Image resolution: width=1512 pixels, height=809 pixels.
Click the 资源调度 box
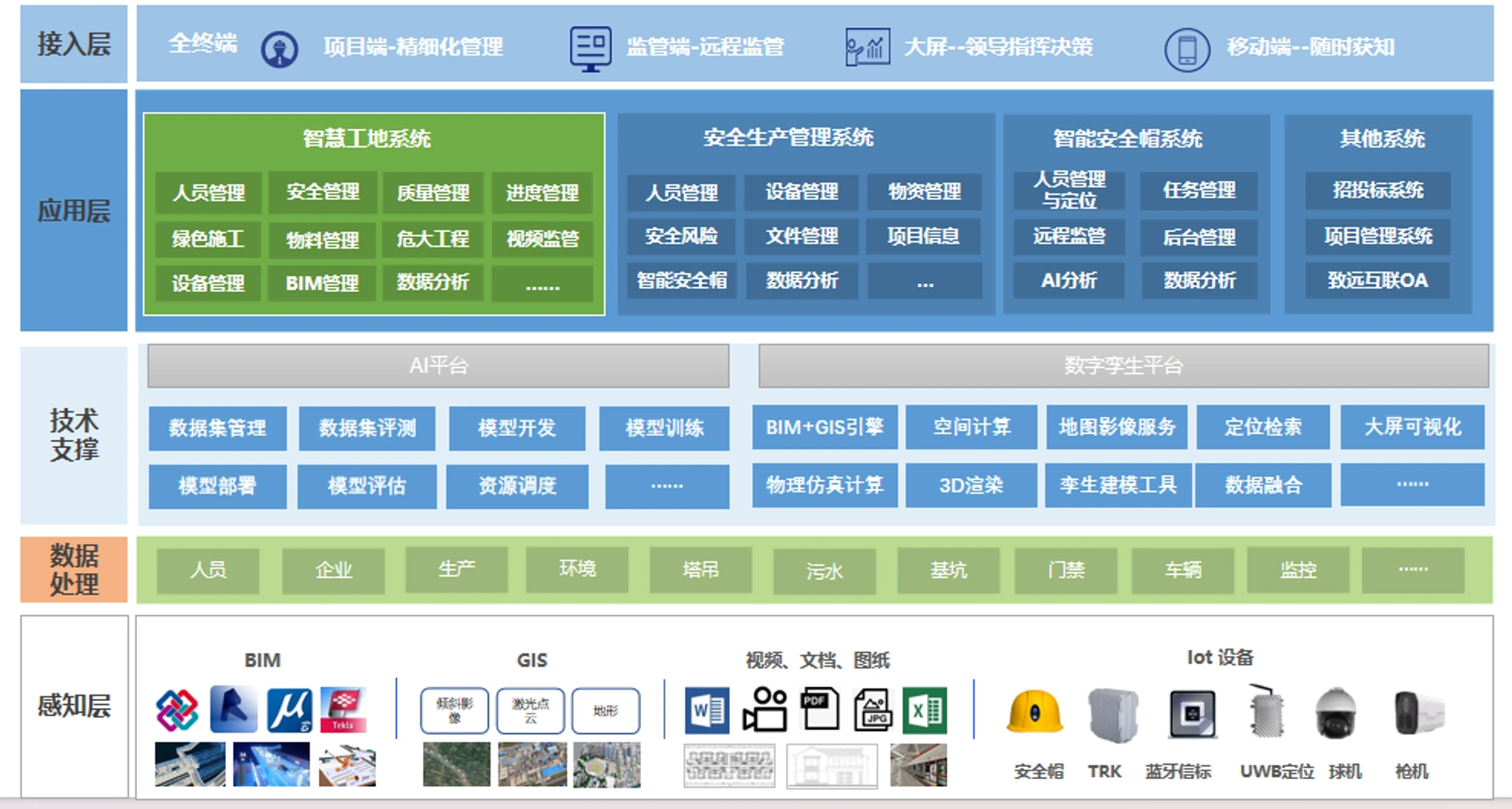pos(517,486)
